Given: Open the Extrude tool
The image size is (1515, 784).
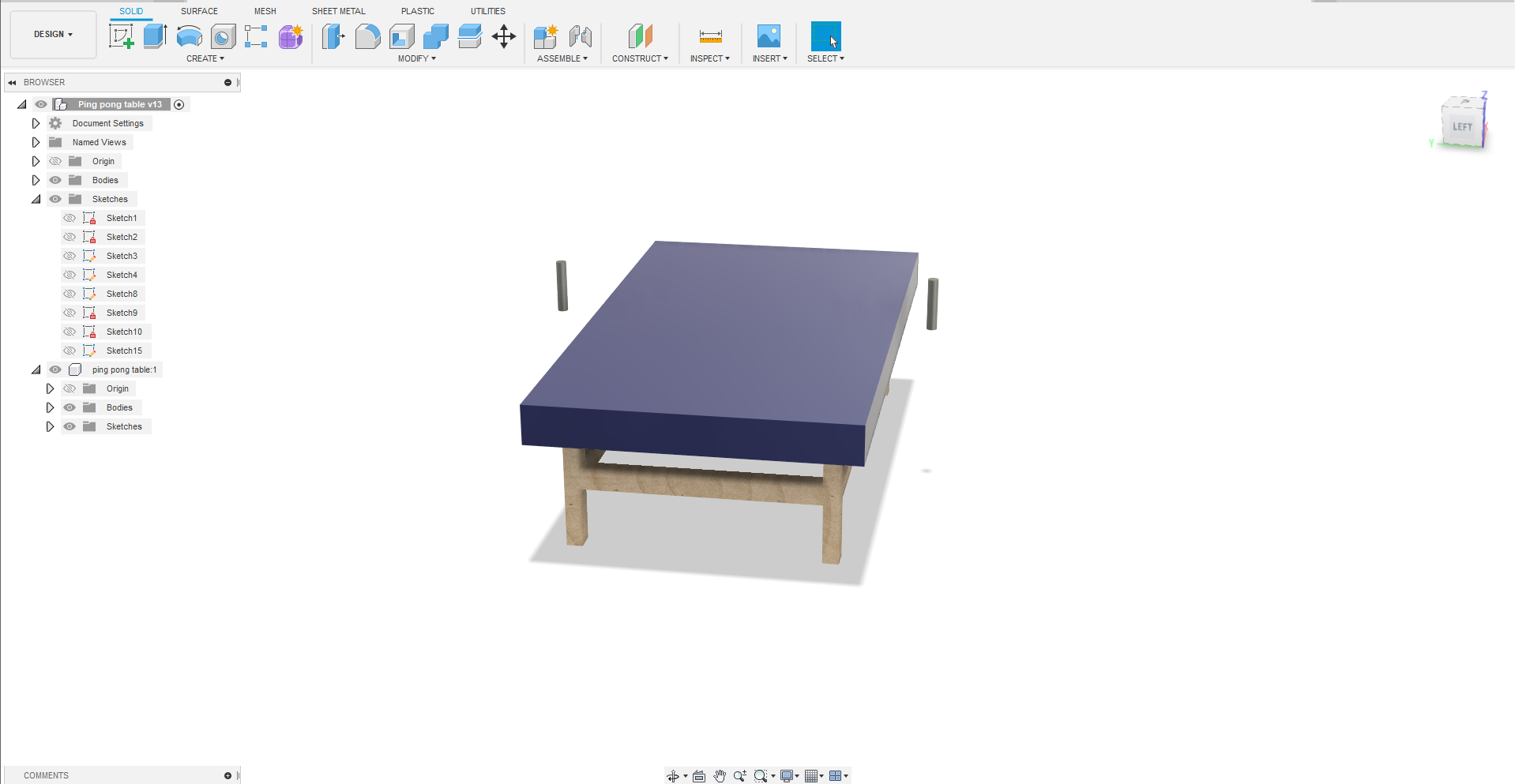Looking at the screenshot, I should [154, 36].
